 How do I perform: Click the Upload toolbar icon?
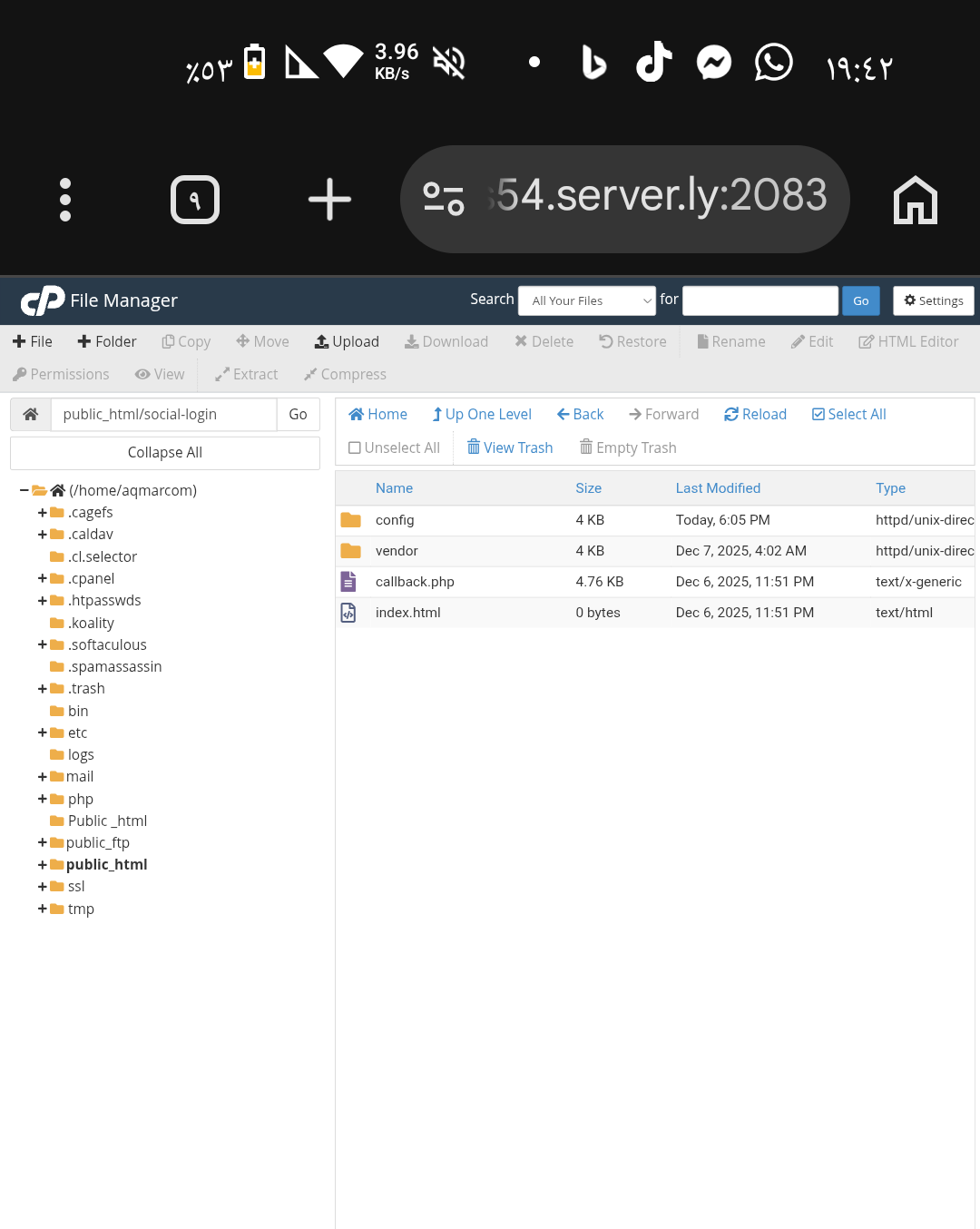[x=321, y=342]
